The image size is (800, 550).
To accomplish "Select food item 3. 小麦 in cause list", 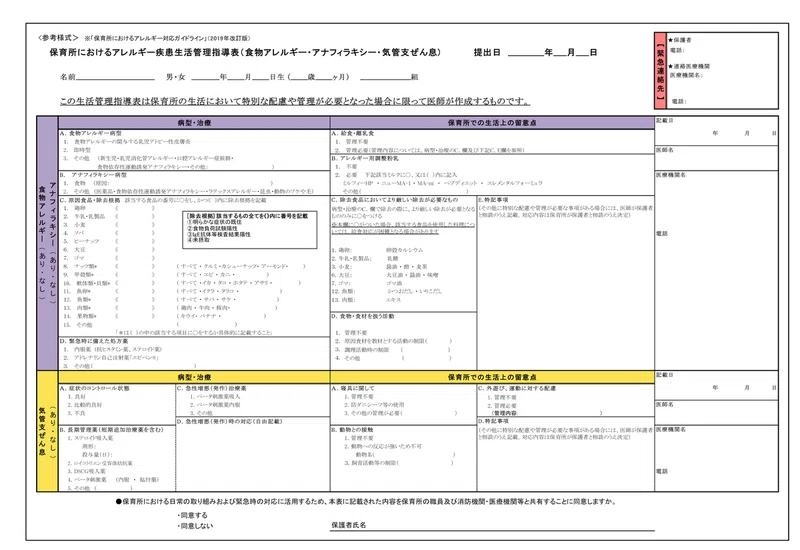I will 74,224.
